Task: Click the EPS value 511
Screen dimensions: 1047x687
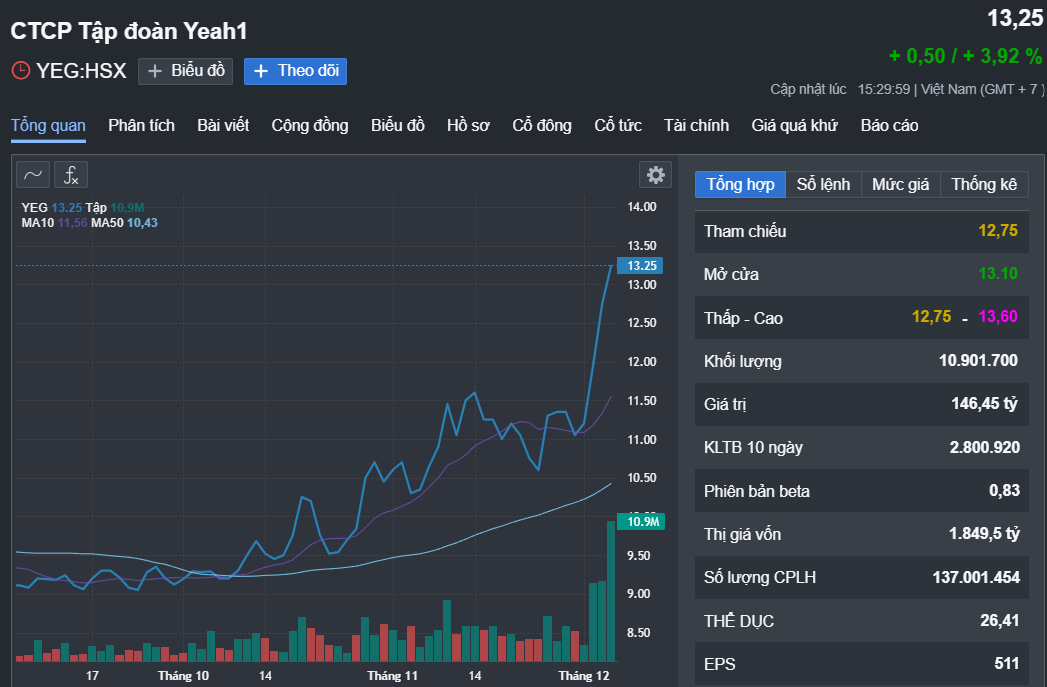Action: 1006,664
